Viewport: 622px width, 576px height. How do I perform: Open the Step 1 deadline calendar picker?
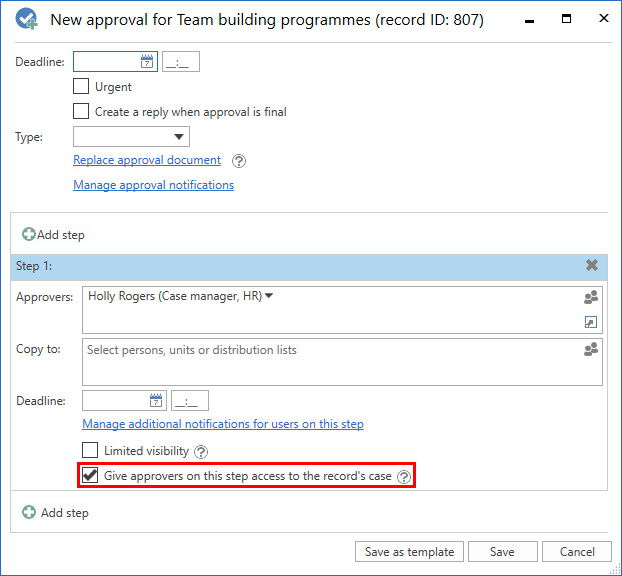click(x=156, y=401)
